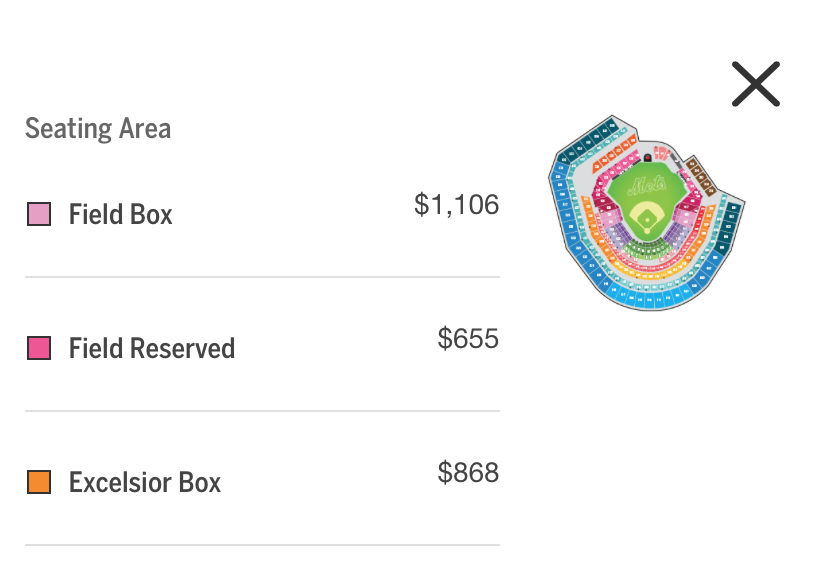The width and height of the screenshot is (830, 576).
Task: Click the green seats behind home plate
Action: tap(645, 250)
